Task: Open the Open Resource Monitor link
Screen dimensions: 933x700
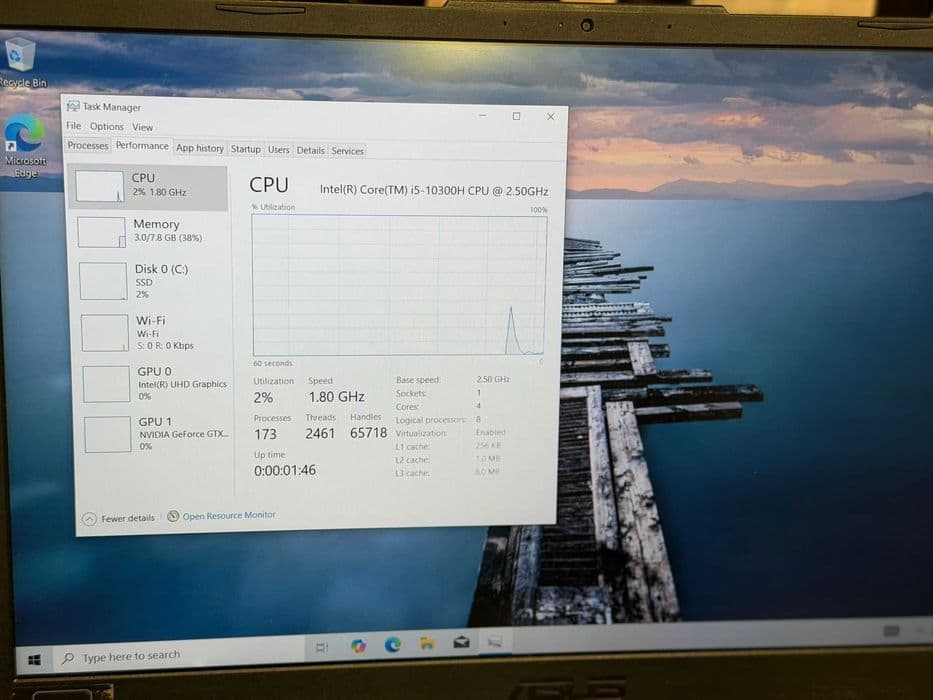Action: (x=229, y=515)
